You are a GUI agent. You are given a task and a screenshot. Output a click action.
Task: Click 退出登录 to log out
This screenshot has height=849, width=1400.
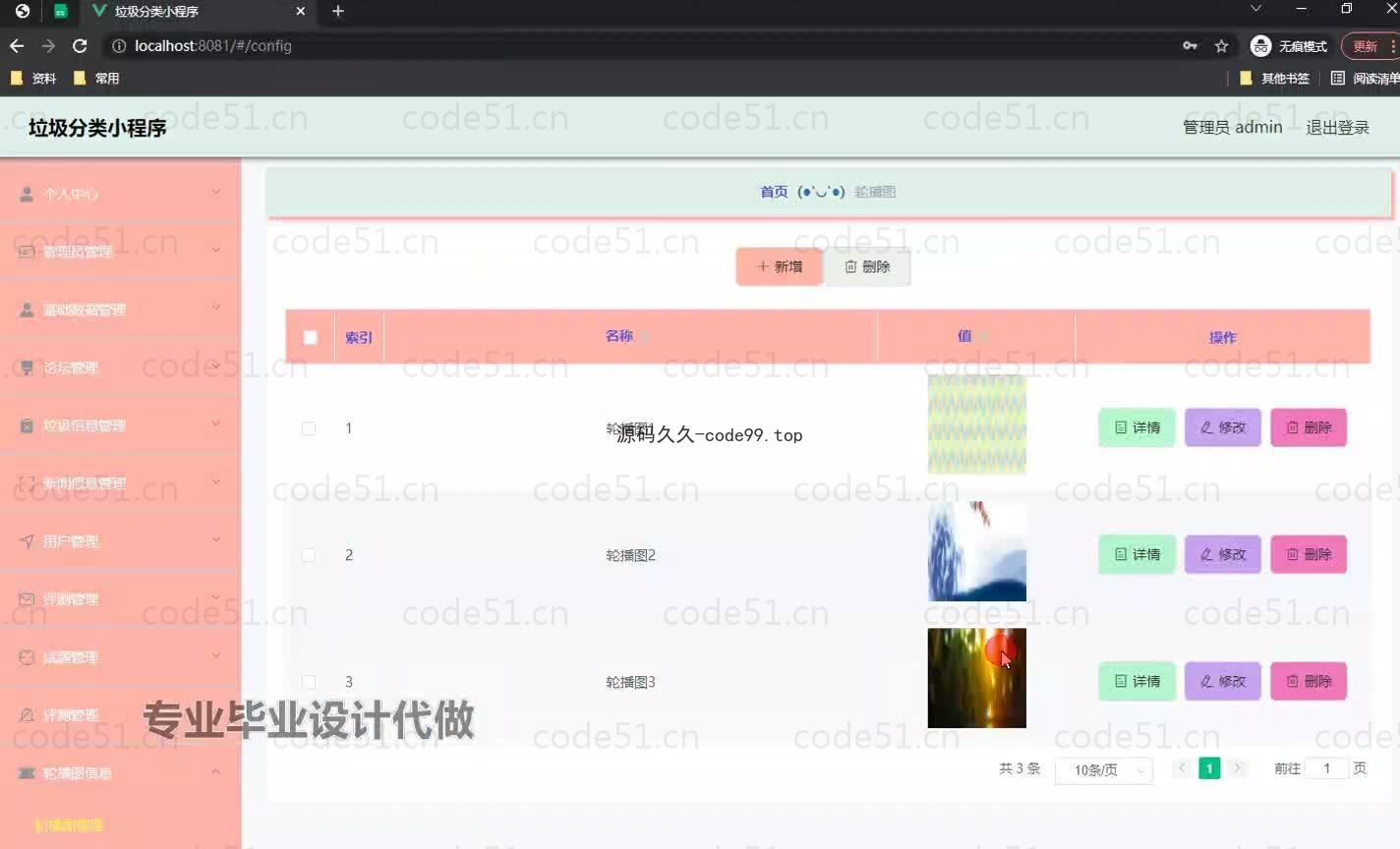[1337, 128]
